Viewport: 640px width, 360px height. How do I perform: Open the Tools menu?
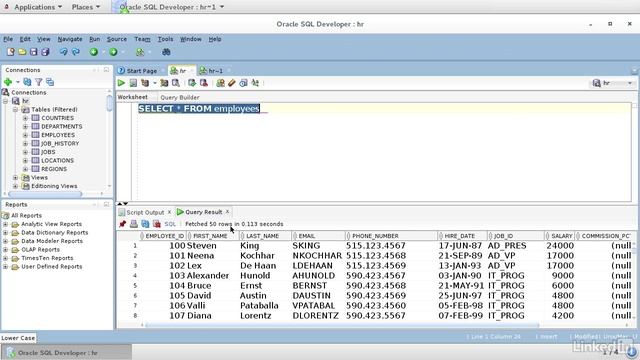tap(165, 39)
